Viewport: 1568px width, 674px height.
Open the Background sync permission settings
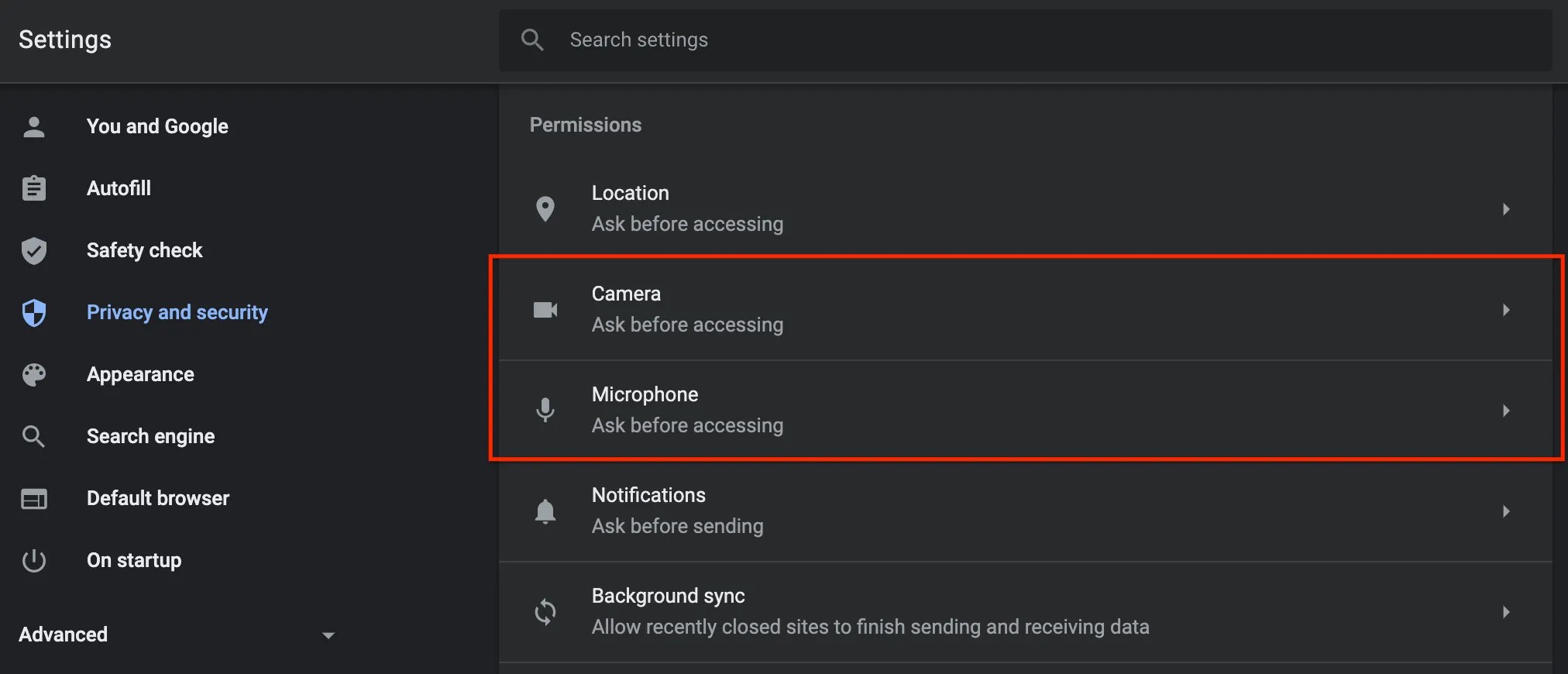[x=1007, y=610]
